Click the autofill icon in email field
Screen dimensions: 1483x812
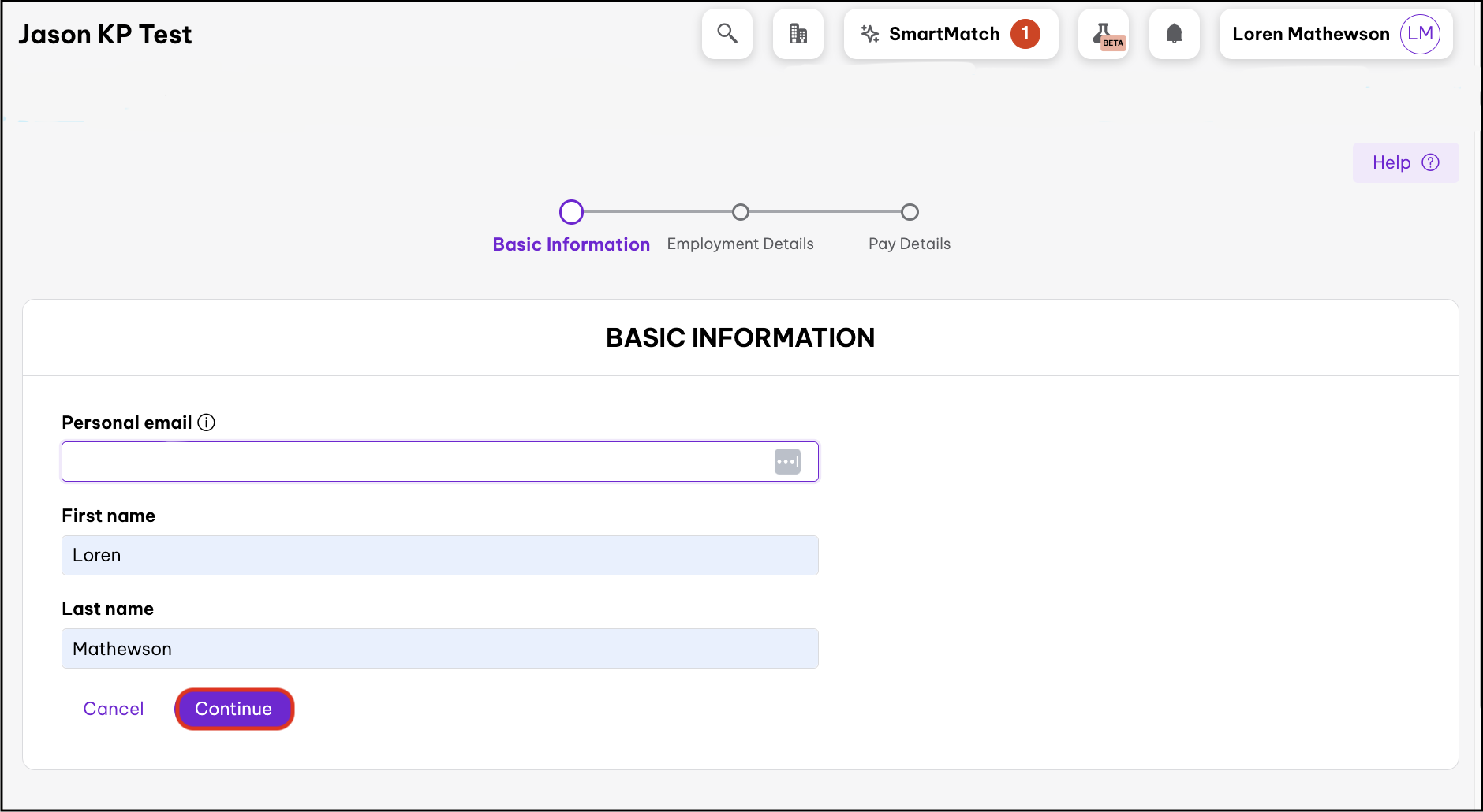tap(787, 461)
